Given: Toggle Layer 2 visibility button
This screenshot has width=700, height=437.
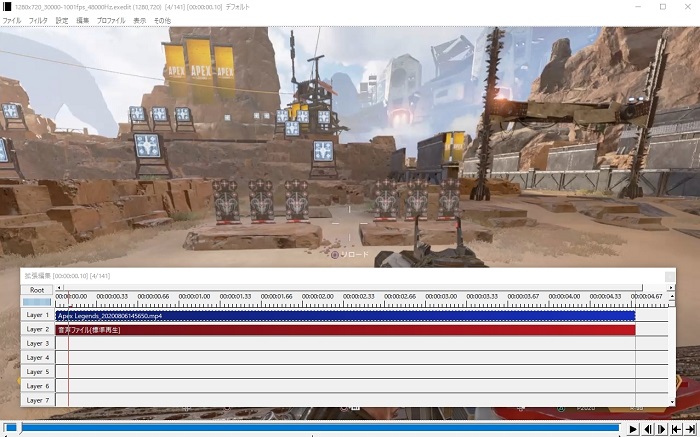Looking at the screenshot, I should click(x=38, y=329).
